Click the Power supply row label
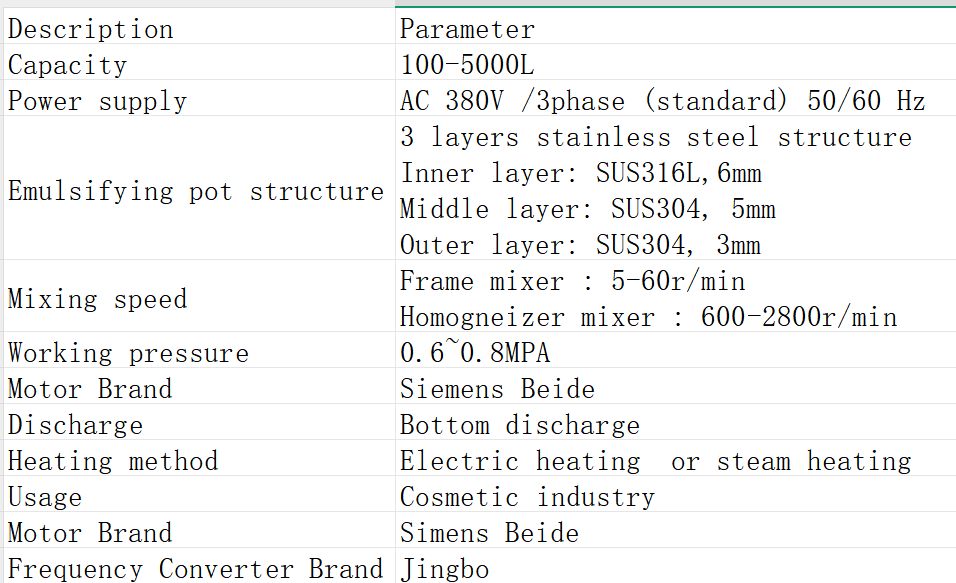The height and width of the screenshot is (583, 956). click(x=97, y=101)
